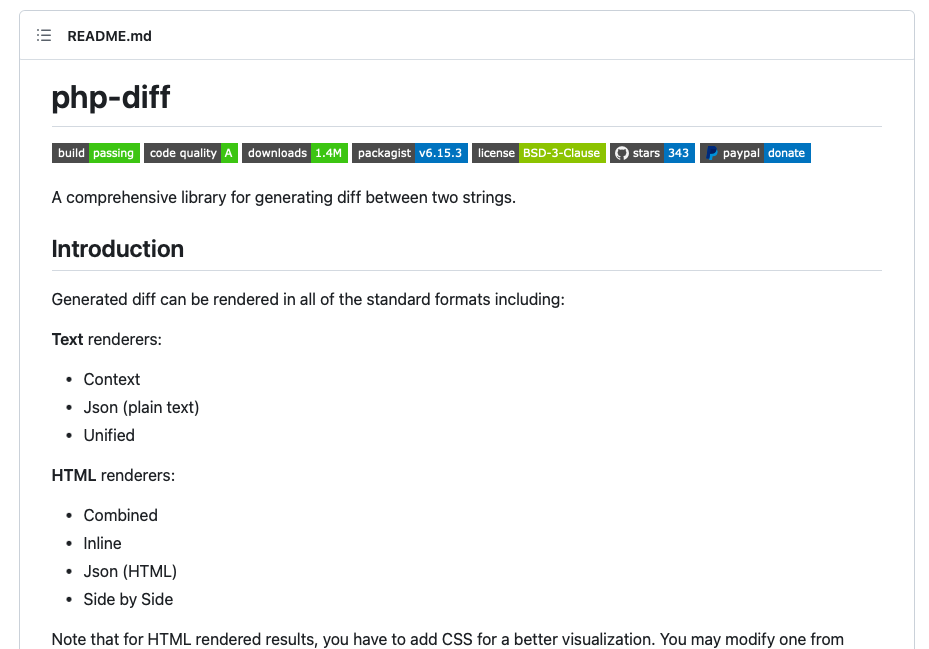Click the Context list item
Screen dimensions: 929x649
click(112, 379)
